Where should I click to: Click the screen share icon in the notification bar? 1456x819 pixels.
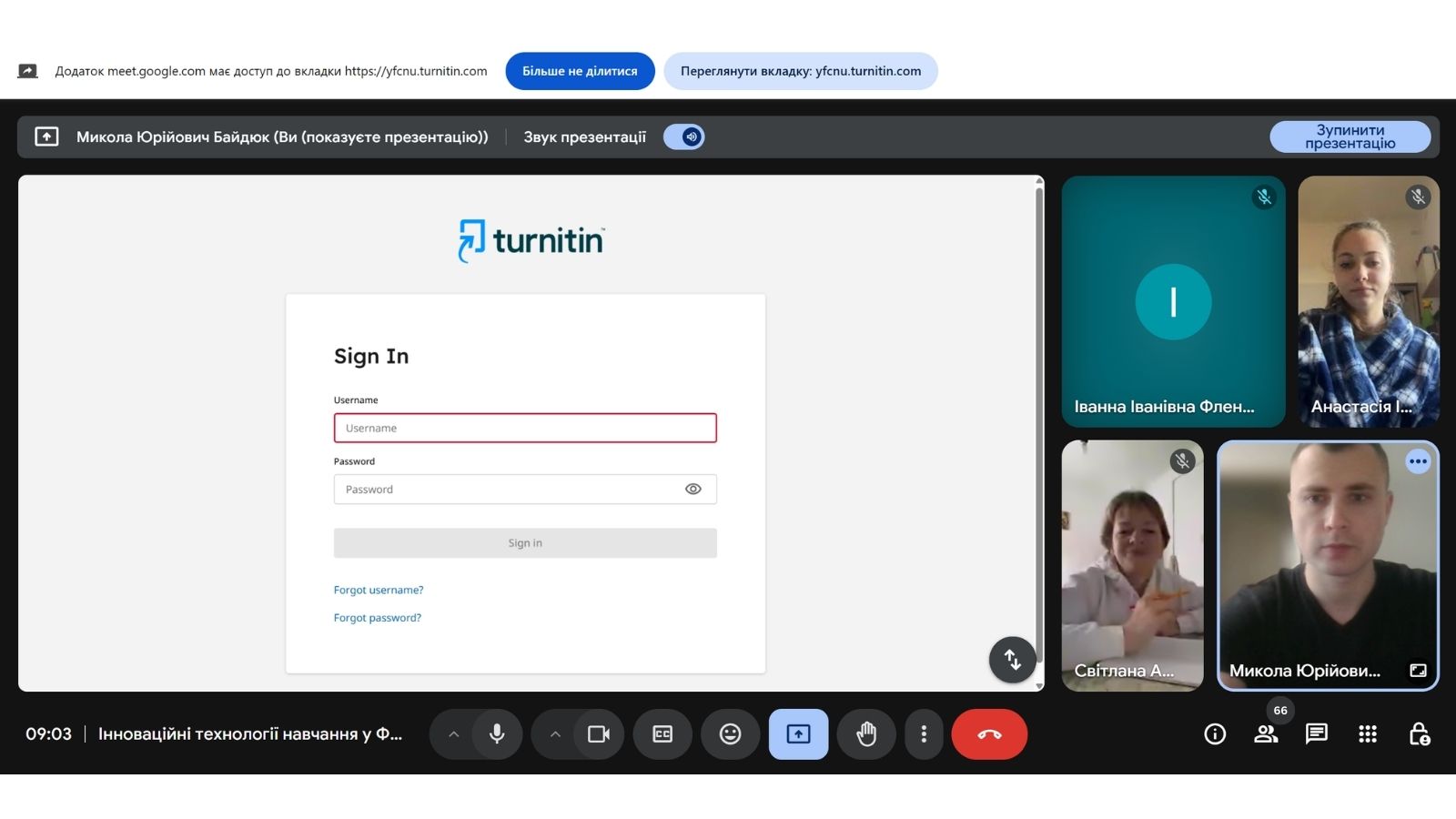[x=28, y=71]
